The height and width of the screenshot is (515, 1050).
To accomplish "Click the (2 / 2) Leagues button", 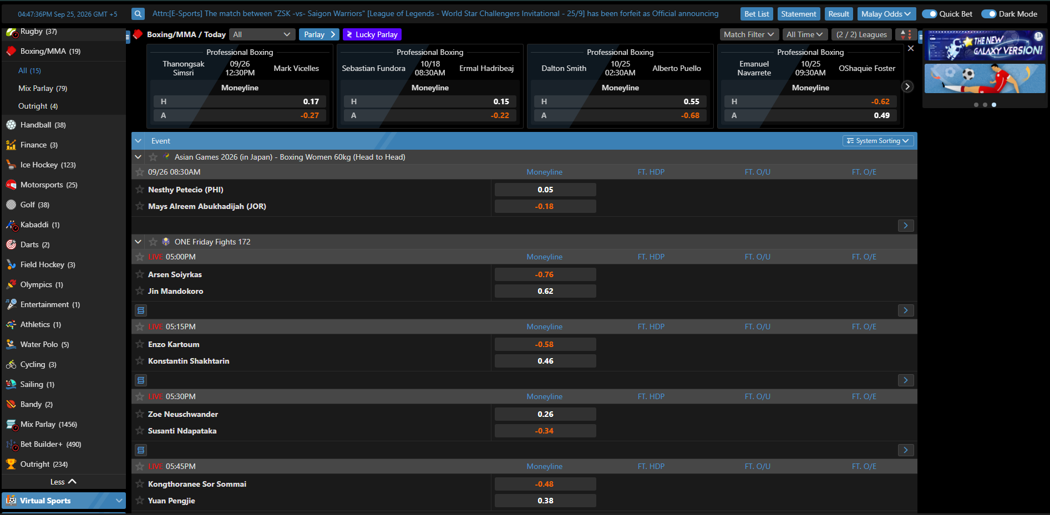I will (861, 34).
